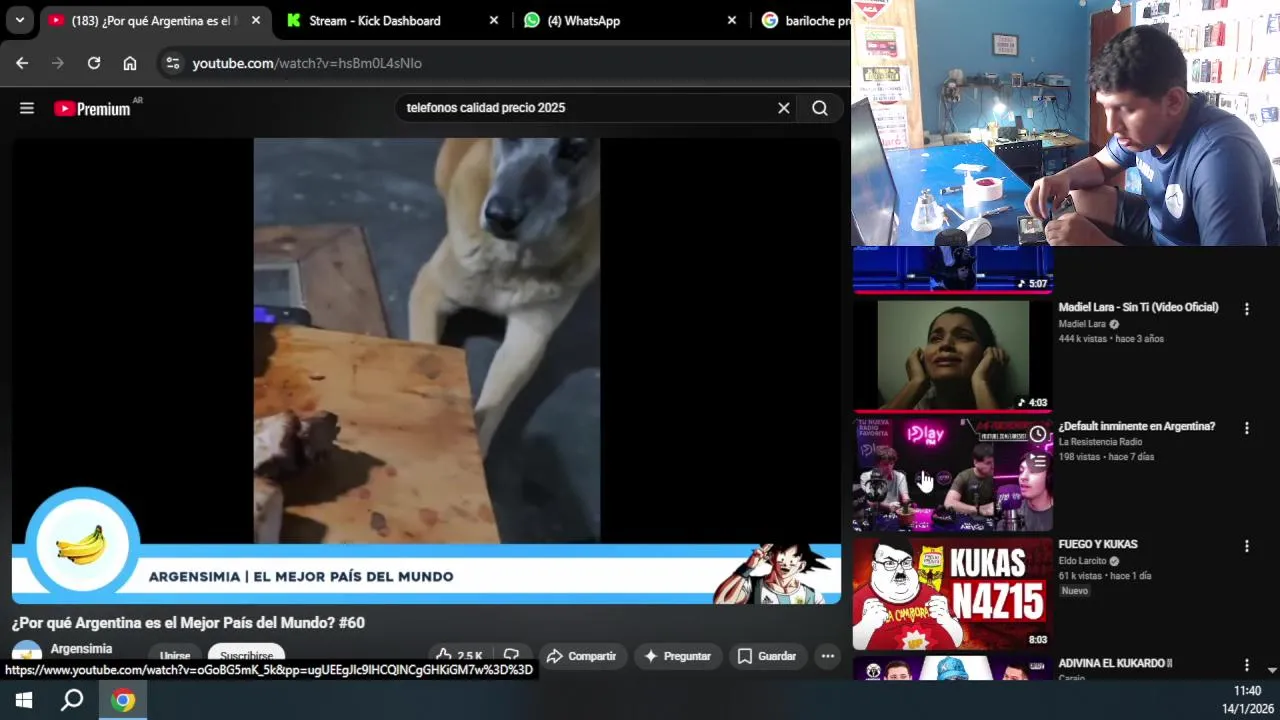
Task: Click the Preguntar ask button
Action: (678, 656)
